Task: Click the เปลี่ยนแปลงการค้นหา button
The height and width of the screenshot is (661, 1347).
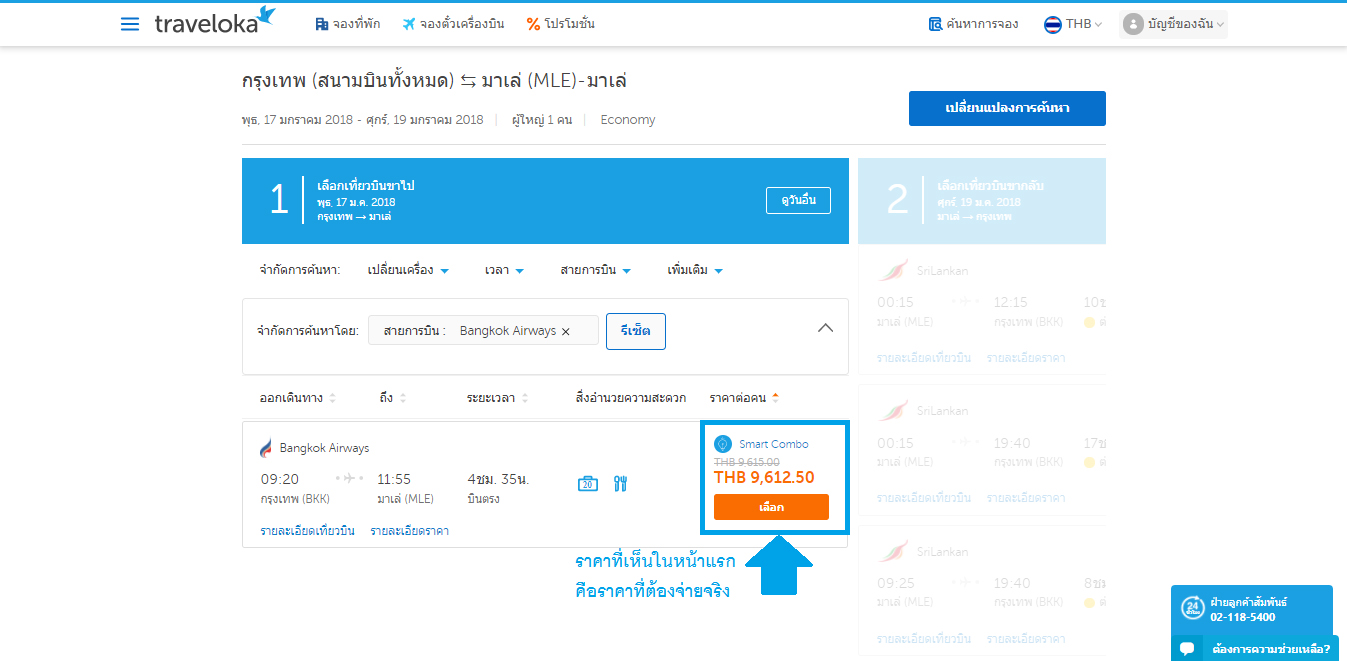Action: click(1007, 108)
